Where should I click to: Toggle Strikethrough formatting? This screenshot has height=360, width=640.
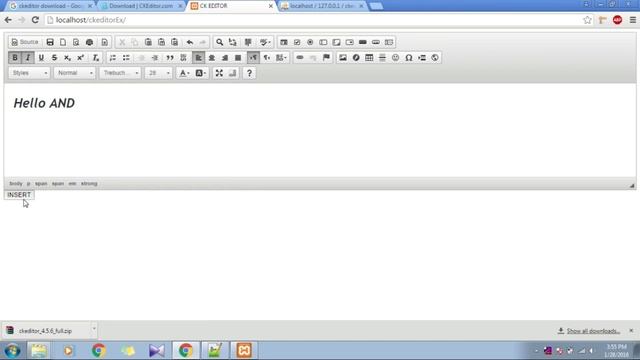click(54, 58)
